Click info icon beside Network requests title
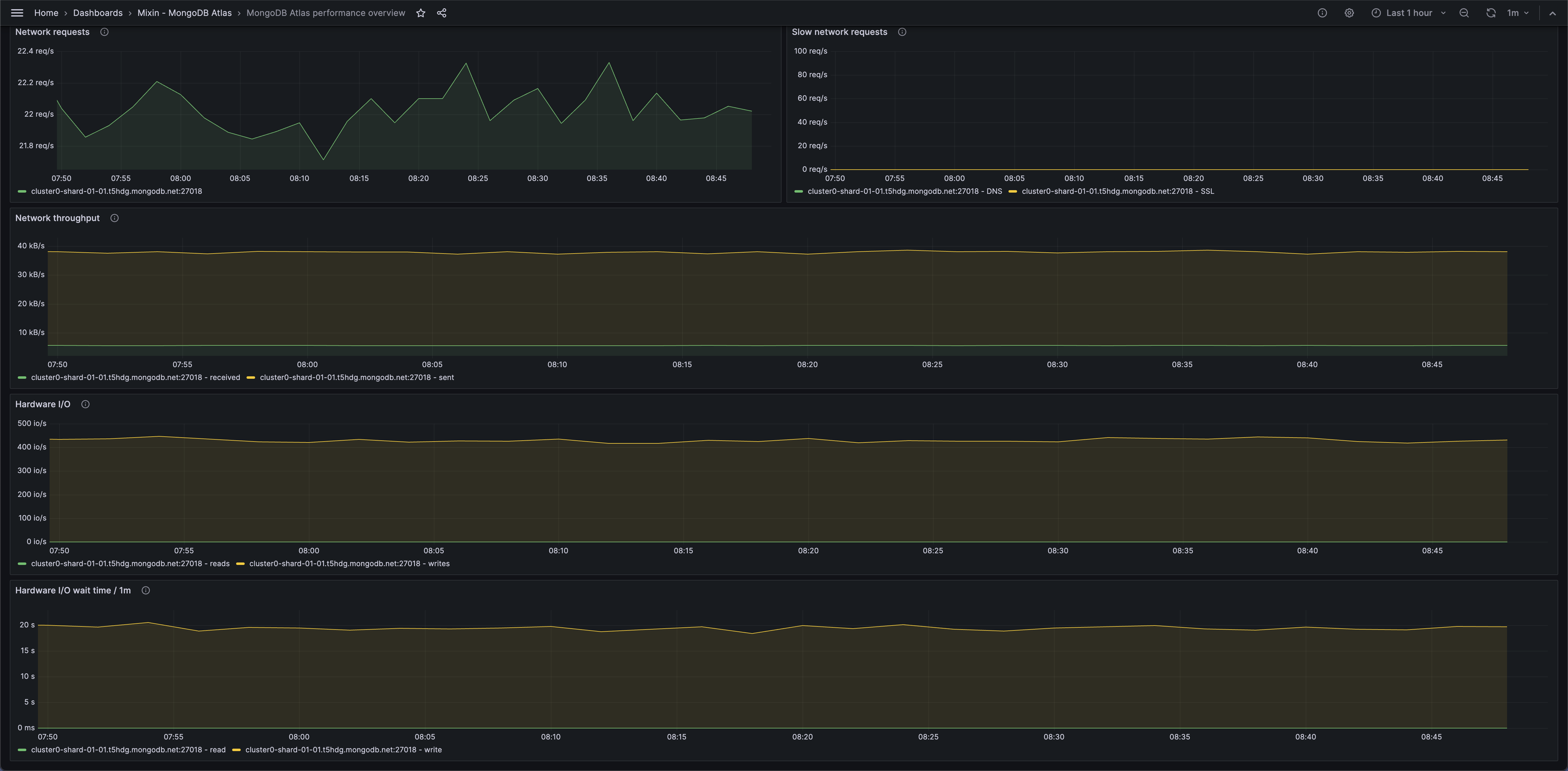The width and height of the screenshot is (1568, 771). point(104,32)
